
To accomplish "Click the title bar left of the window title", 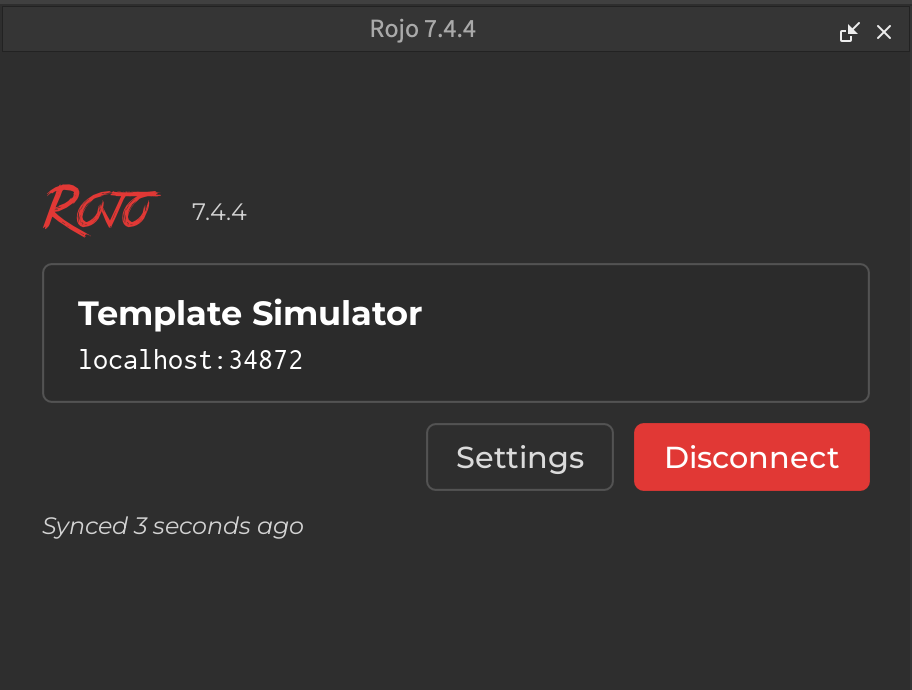I will click(x=180, y=30).
